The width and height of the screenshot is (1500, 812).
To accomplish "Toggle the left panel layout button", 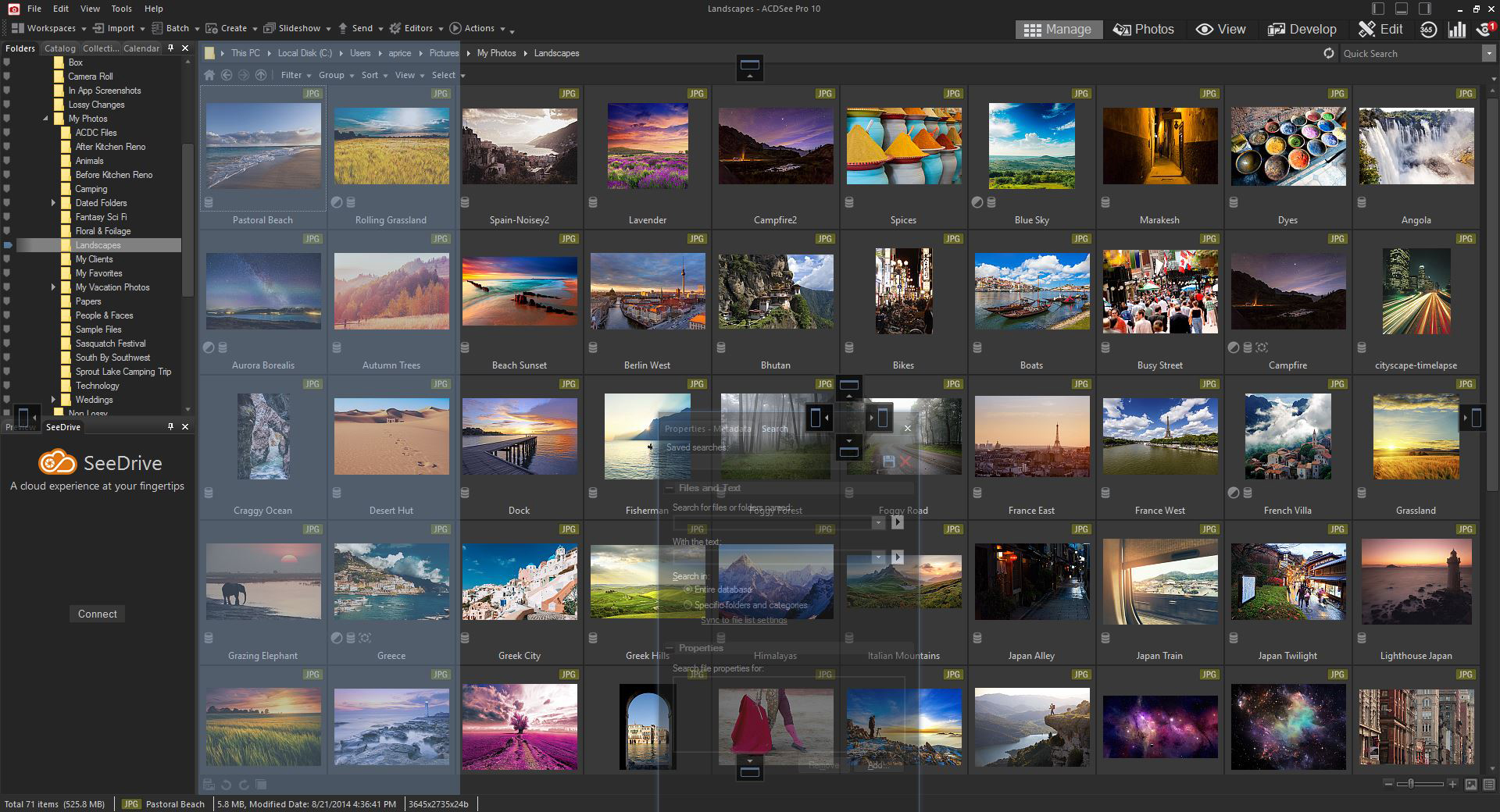I will pyautogui.click(x=25, y=417).
